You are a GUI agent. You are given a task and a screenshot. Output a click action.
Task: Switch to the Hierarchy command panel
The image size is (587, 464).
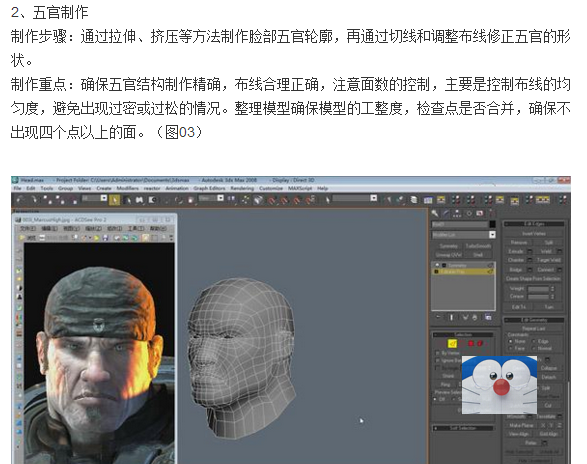pyautogui.click(x=457, y=213)
